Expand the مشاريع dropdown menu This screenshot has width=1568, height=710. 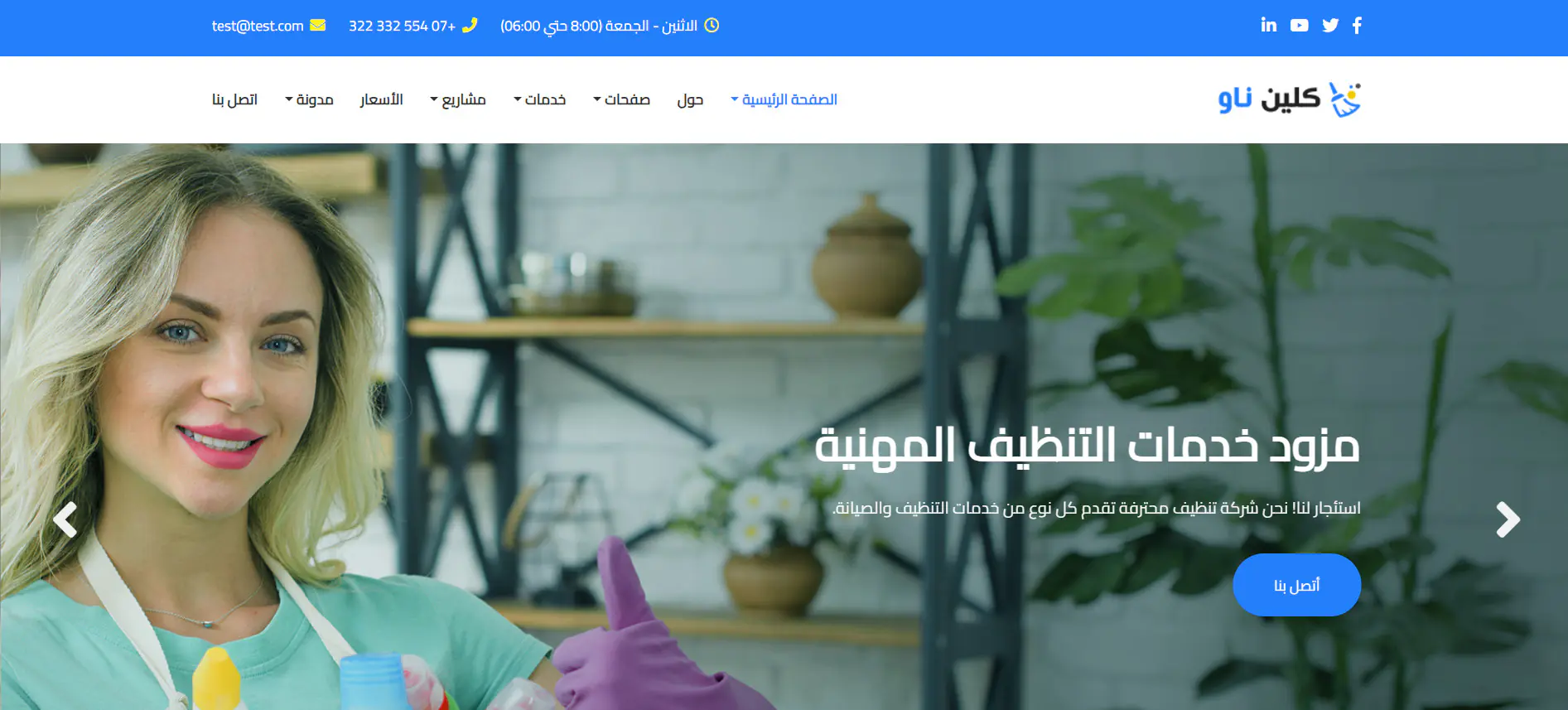coord(458,99)
